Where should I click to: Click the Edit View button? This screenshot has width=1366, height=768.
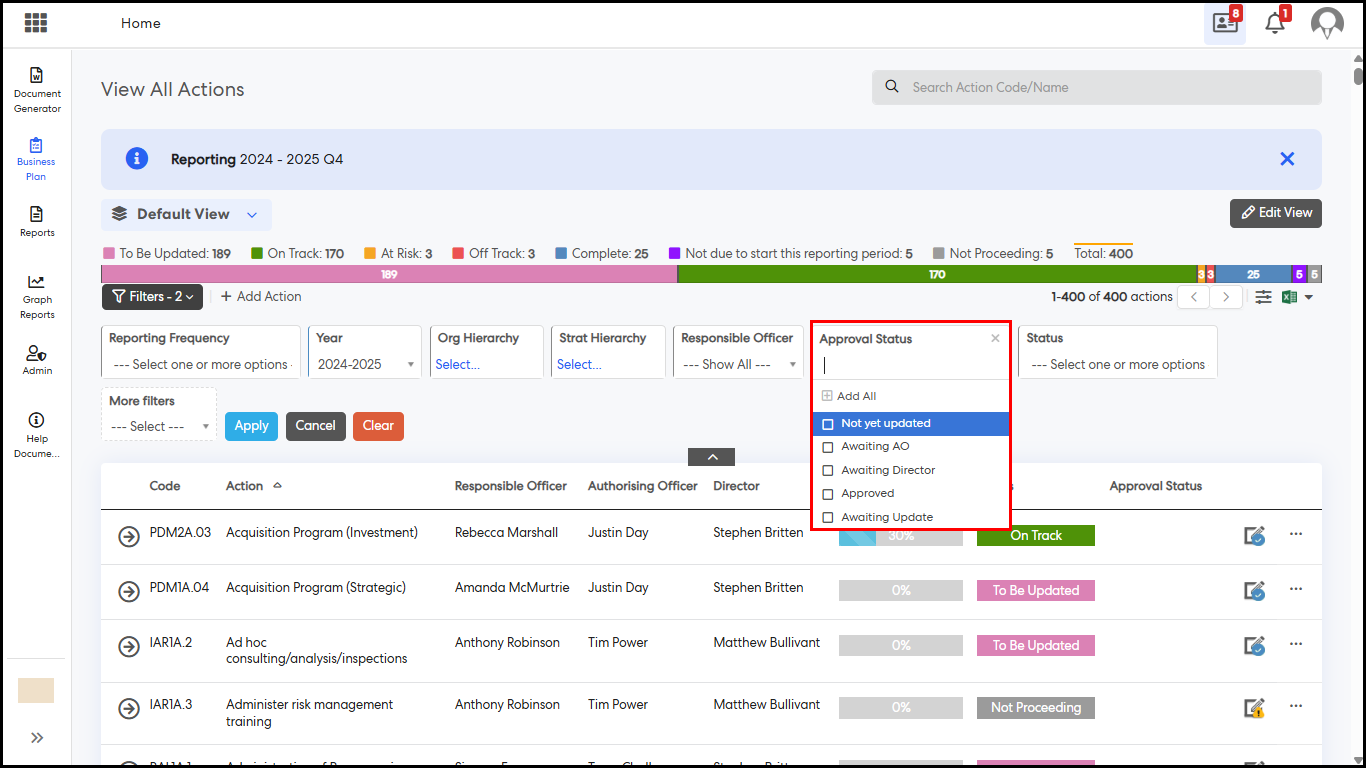(x=1275, y=213)
